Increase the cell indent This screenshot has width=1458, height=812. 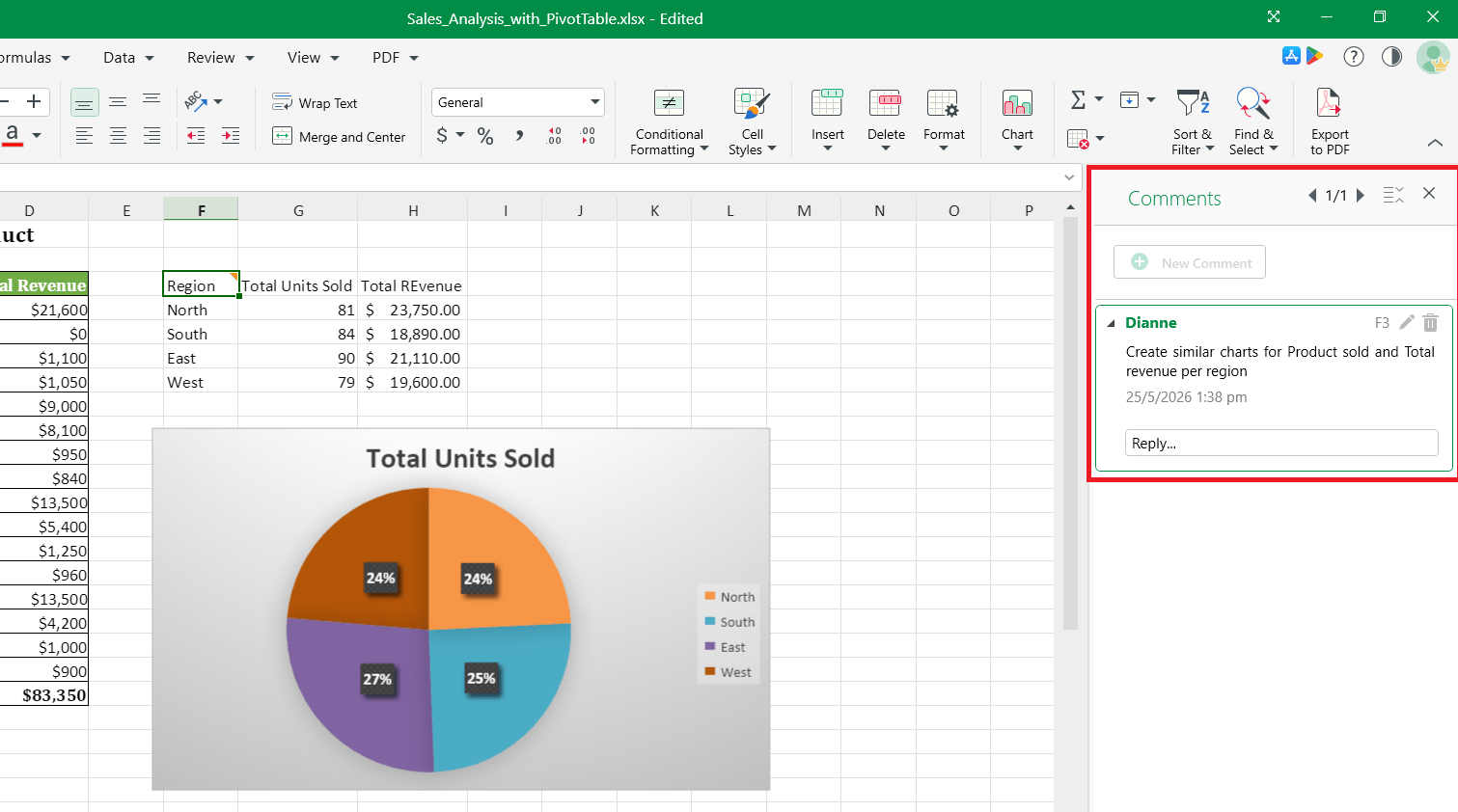(x=231, y=136)
